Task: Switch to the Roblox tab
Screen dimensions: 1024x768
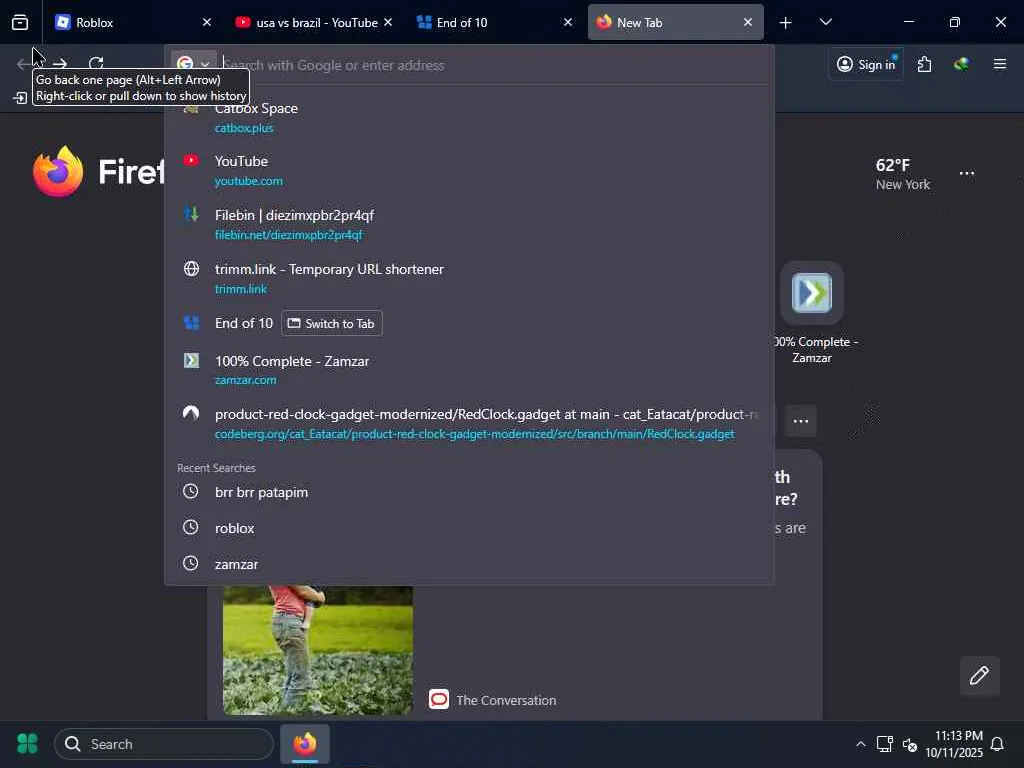Action: point(134,22)
